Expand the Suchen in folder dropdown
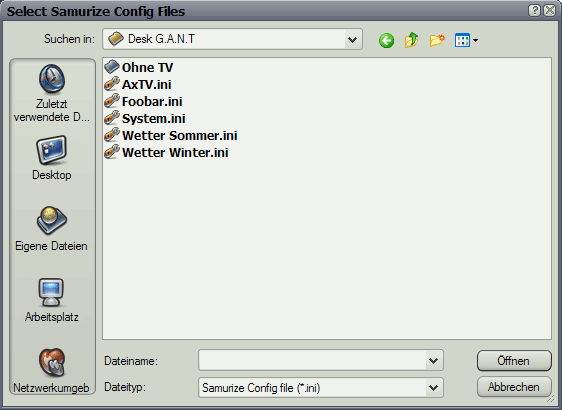 tap(353, 39)
